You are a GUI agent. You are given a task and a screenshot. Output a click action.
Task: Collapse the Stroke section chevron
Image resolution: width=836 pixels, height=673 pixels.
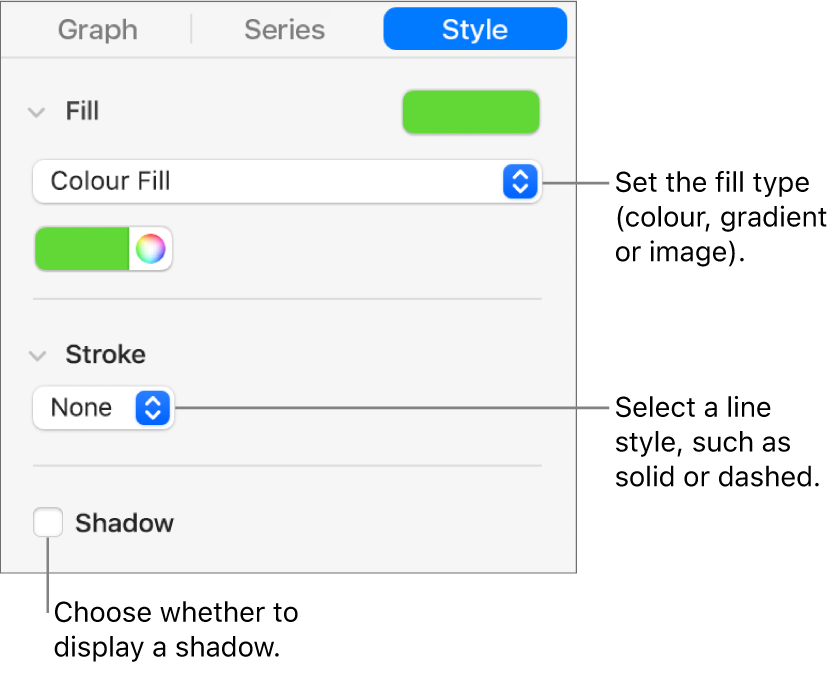[x=37, y=355]
